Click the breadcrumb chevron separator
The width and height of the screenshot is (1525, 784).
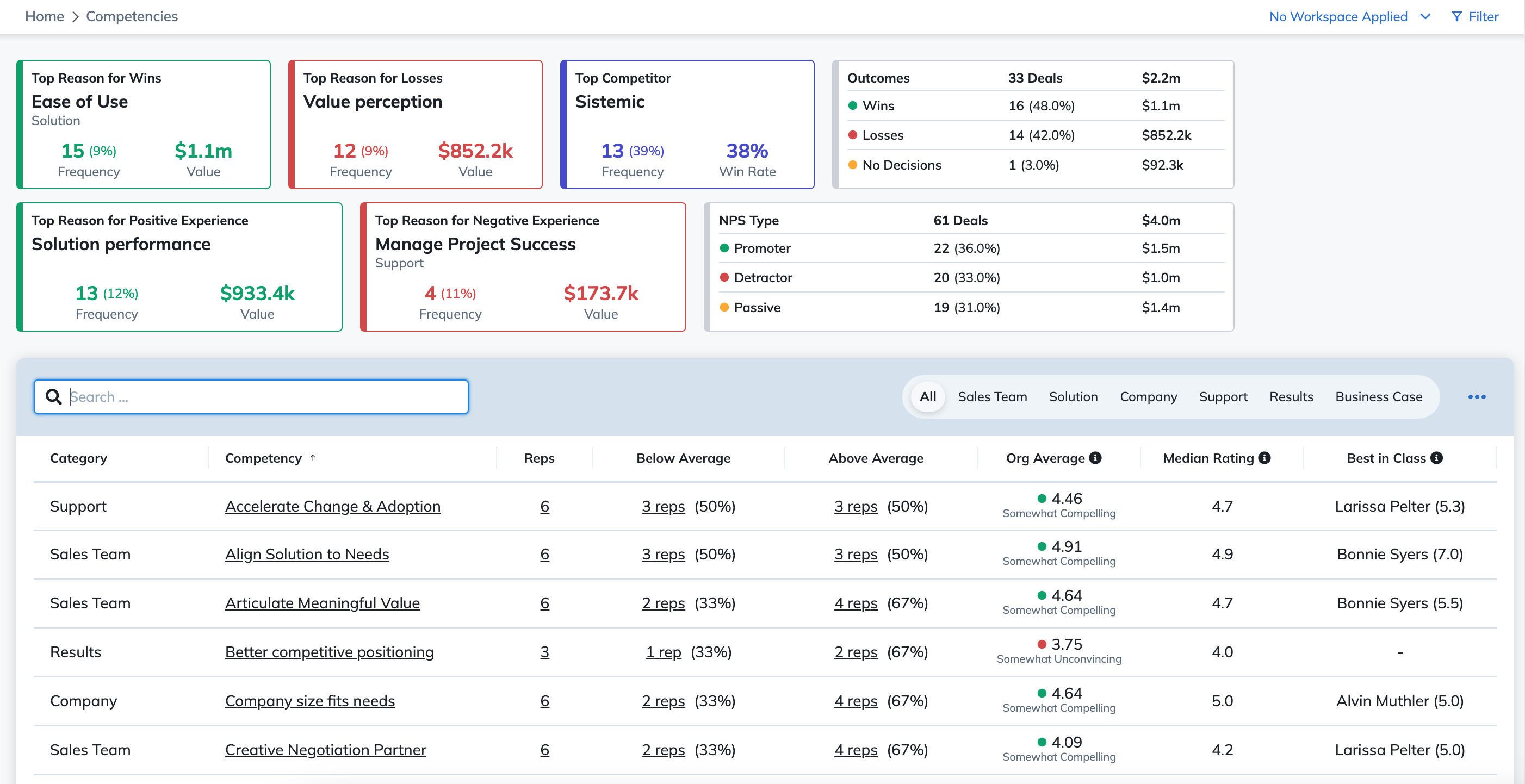[75, 16]
